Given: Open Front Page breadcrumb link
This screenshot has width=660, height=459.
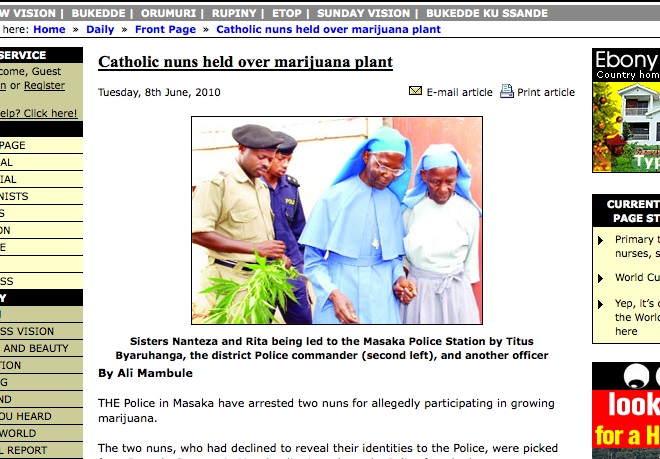Looking at the screenshot, I should [165, 29].
